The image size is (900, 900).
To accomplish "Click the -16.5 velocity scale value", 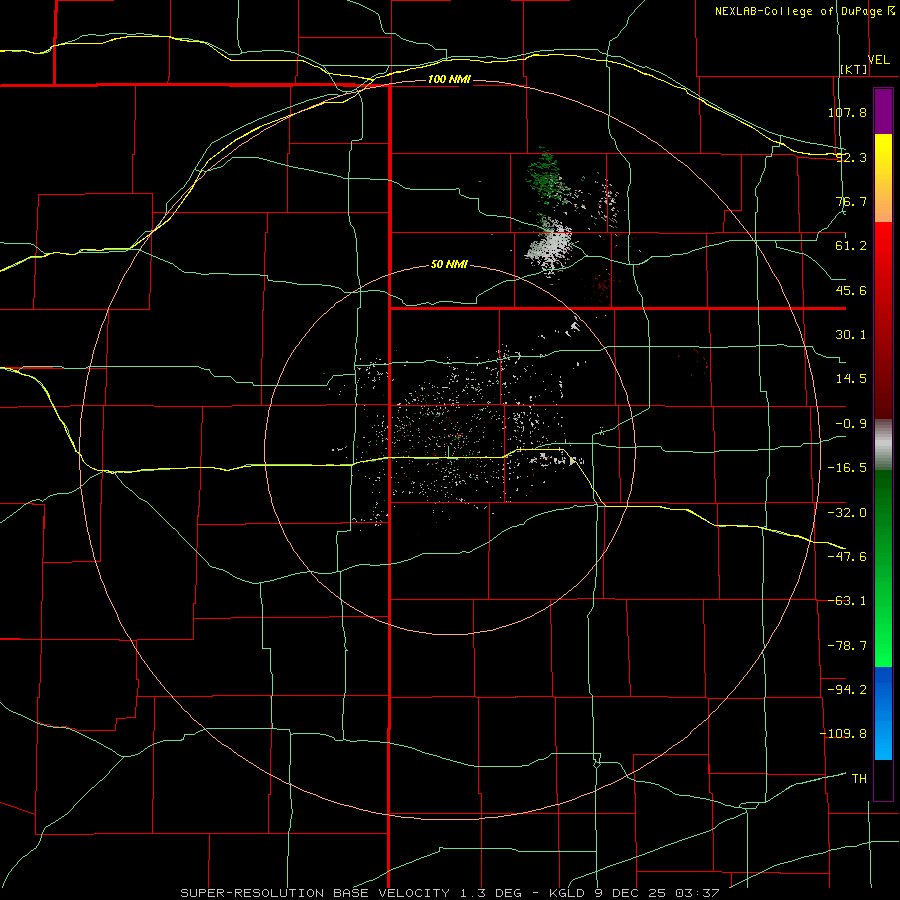I will pyautogui.click(x=847, y=468).
